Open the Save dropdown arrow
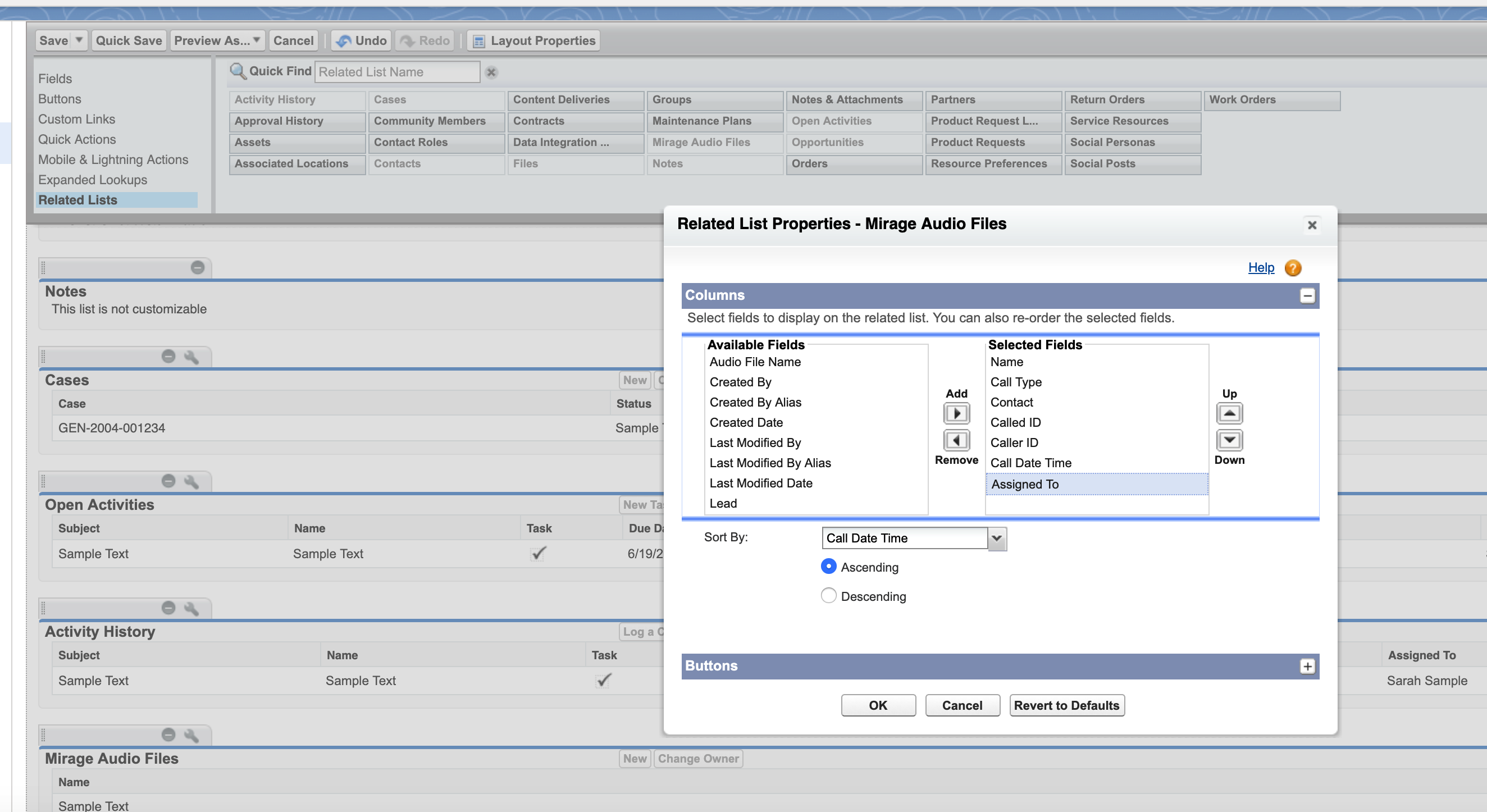 [79, 40]
